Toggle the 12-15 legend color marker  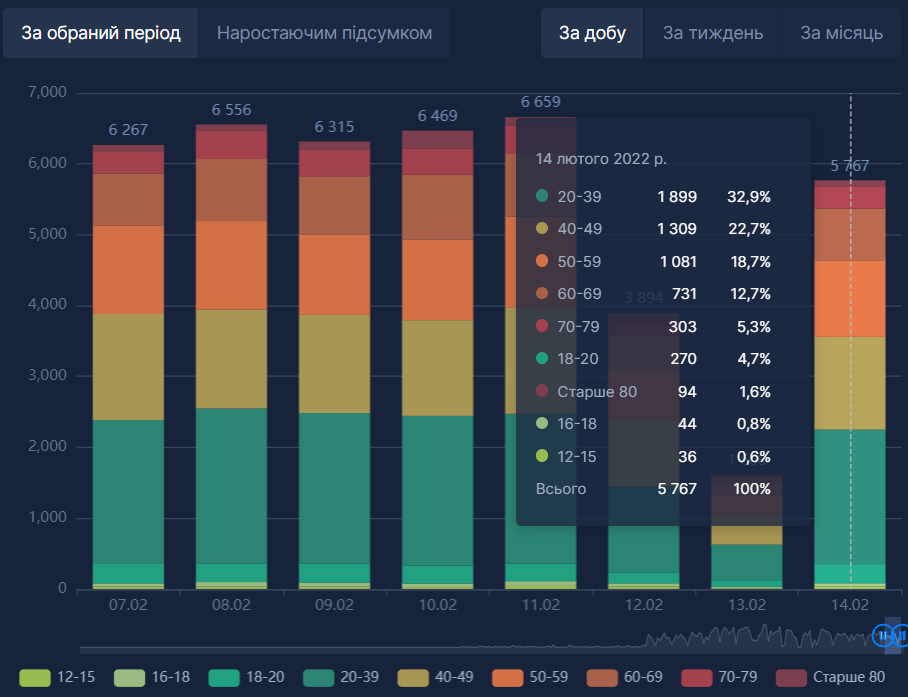click(34, 677)
